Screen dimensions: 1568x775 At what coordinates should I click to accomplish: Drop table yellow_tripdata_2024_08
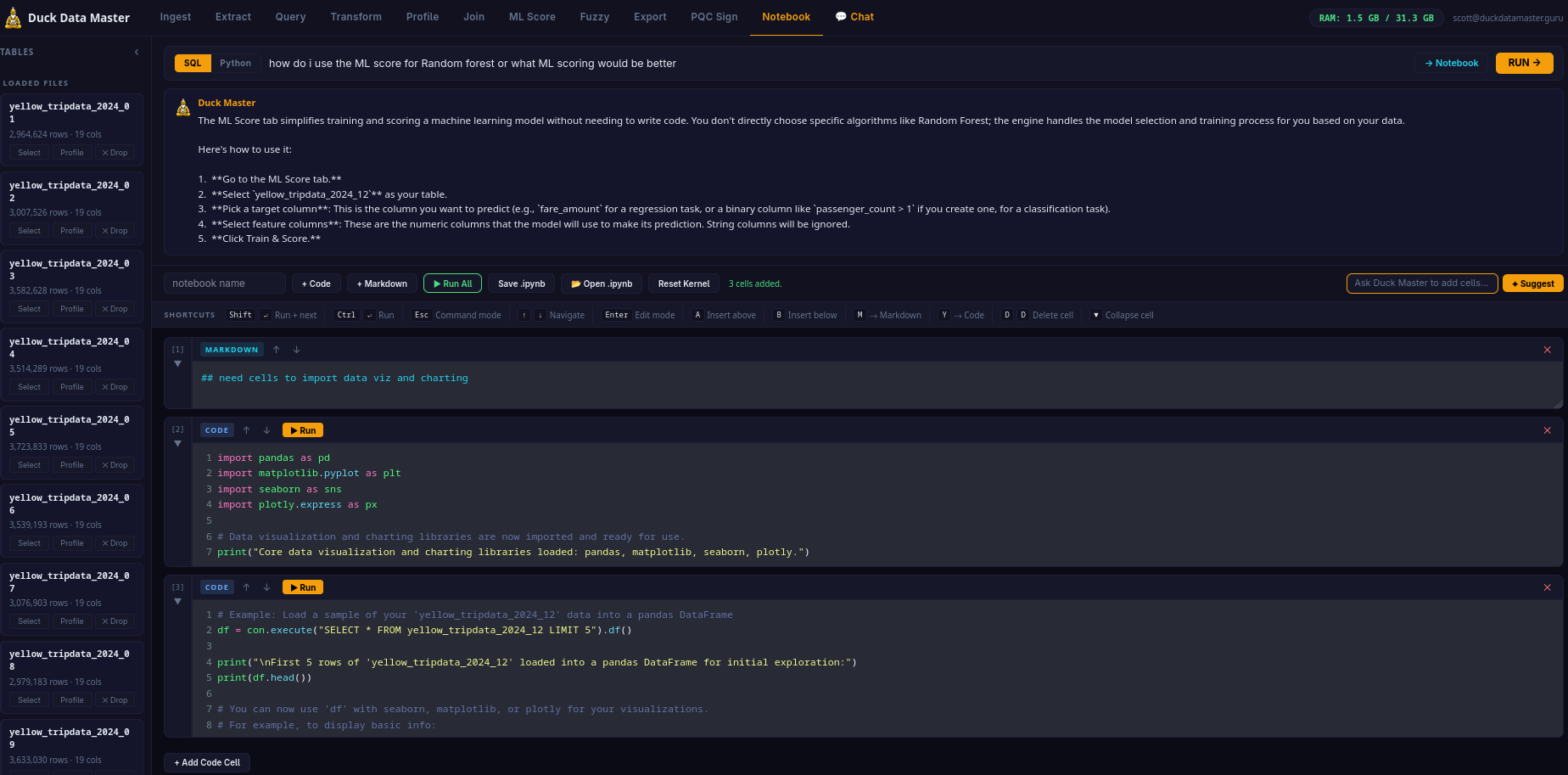pyautogui.click(x=115, y=700)
